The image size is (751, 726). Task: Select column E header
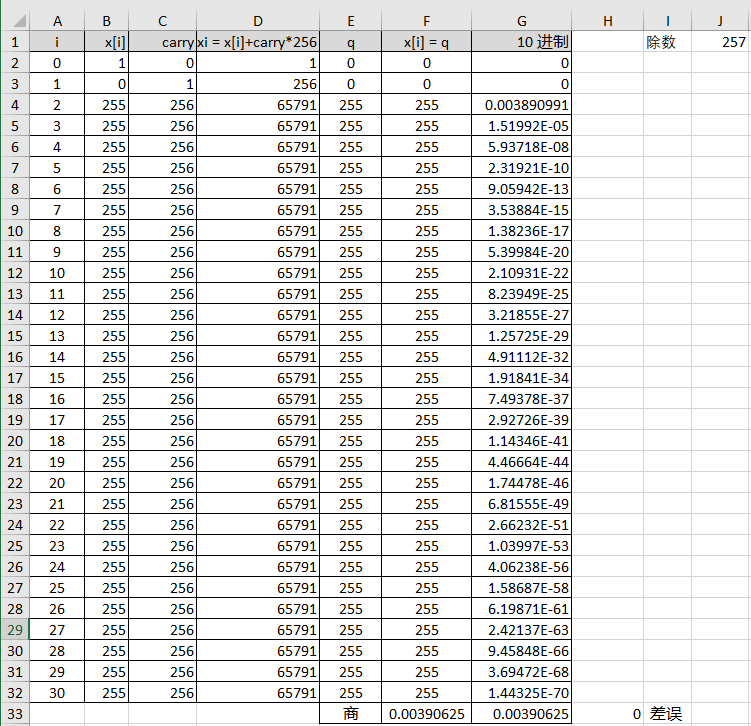(x=351, y=21)
